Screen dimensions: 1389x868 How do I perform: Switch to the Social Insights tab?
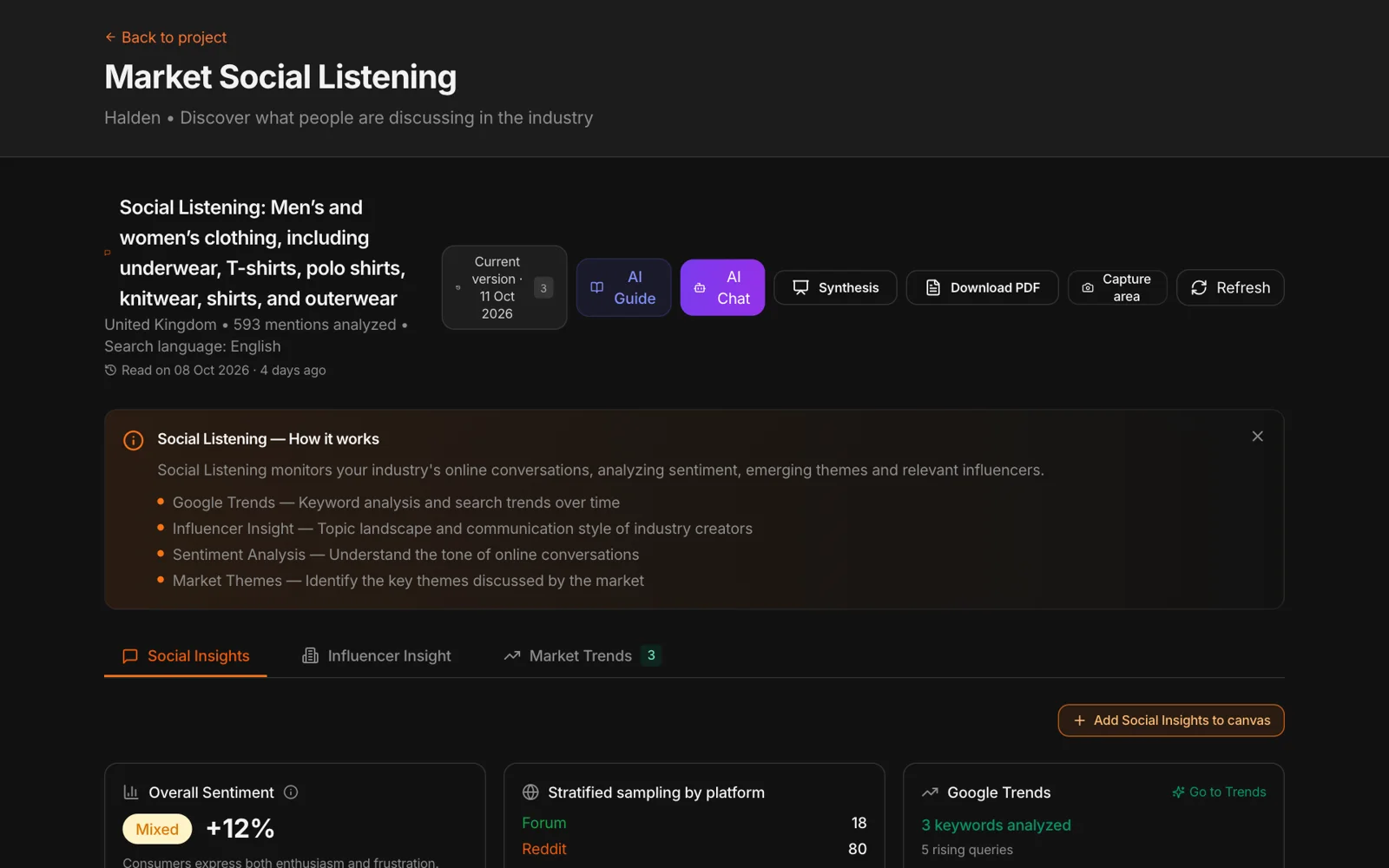point(186,656)
